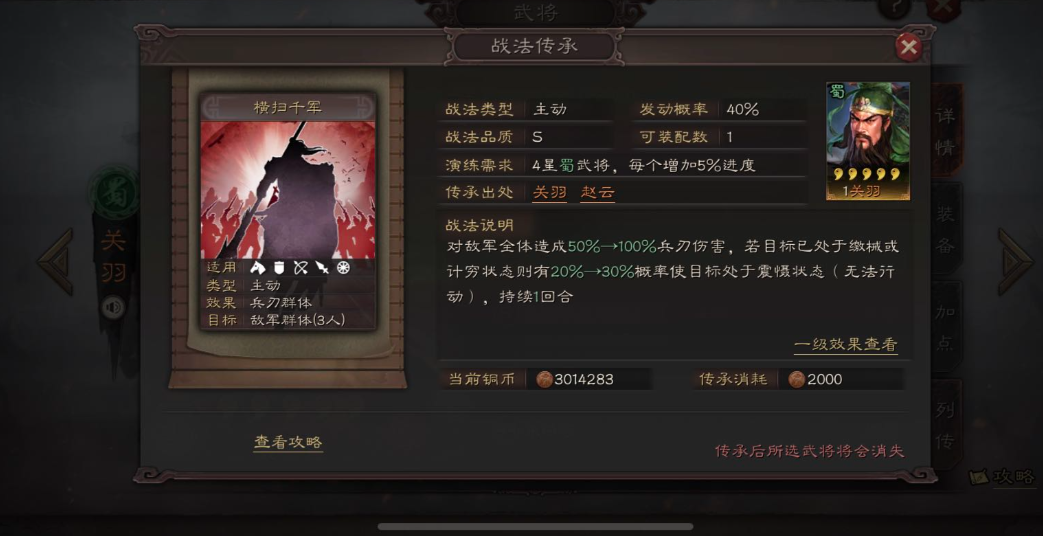Click the siege wheel troop type icon
Viewport: 1043px width, 536px height.
tap(343, 268)
